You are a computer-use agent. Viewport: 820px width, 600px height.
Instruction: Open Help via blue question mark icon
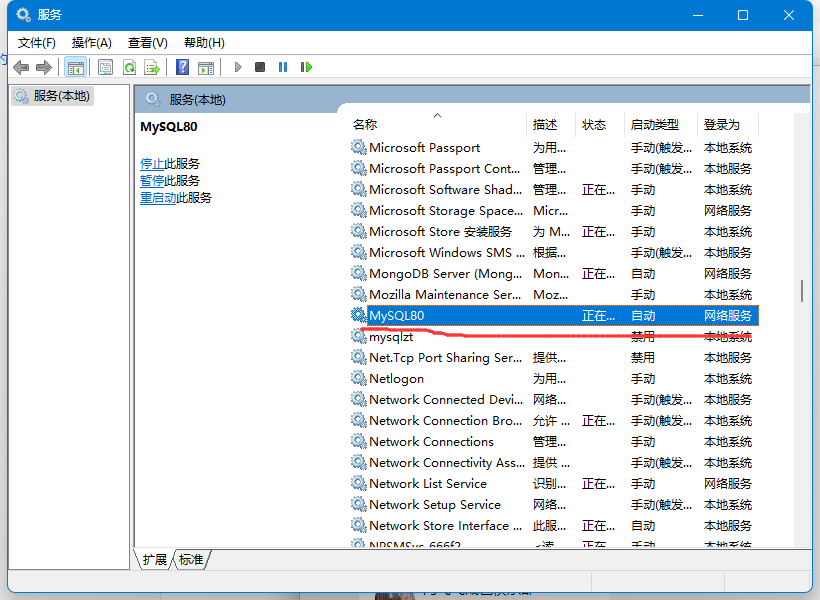[182, 67]
